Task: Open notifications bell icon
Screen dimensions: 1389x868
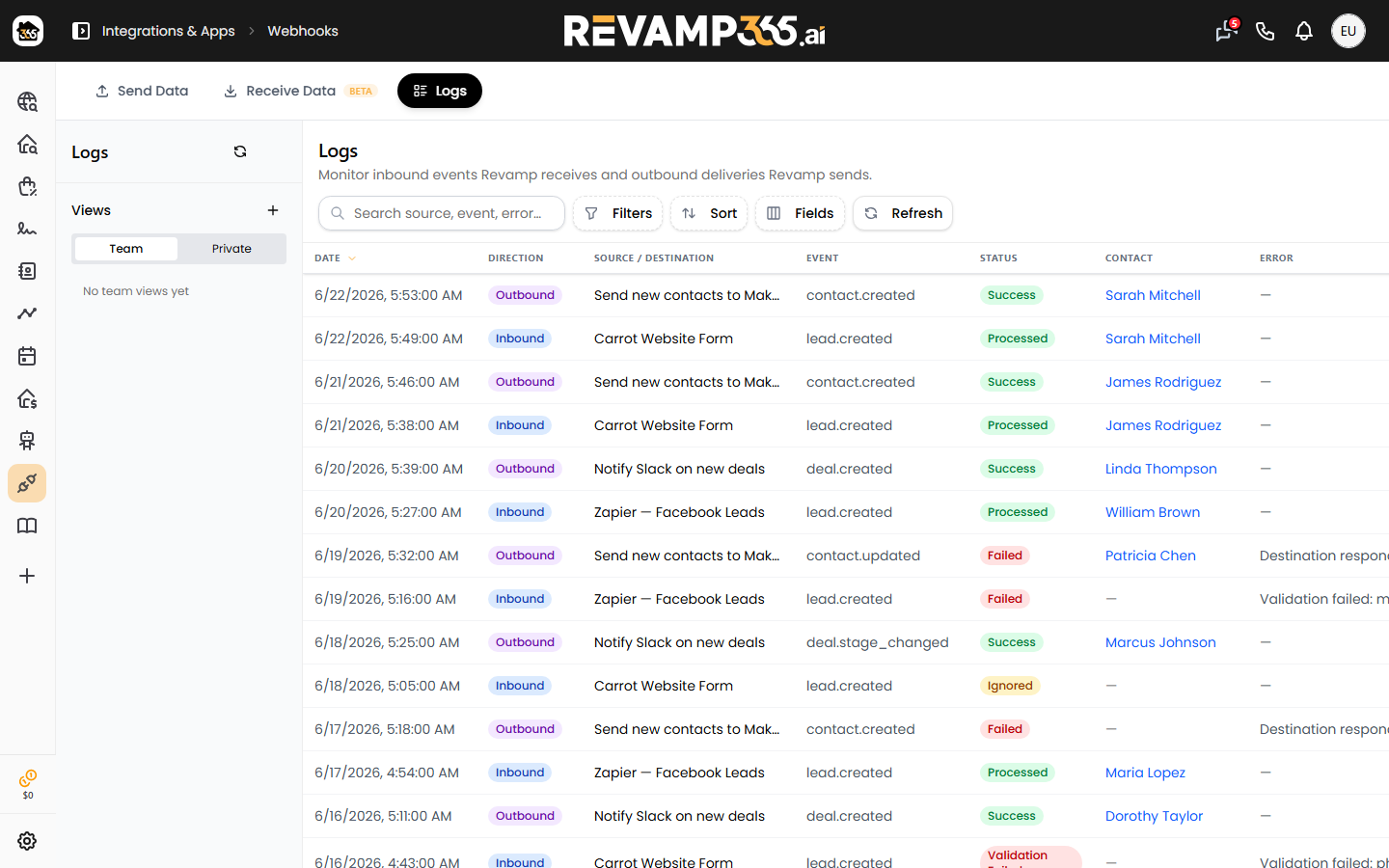Action: click(x=1304, y=31)
